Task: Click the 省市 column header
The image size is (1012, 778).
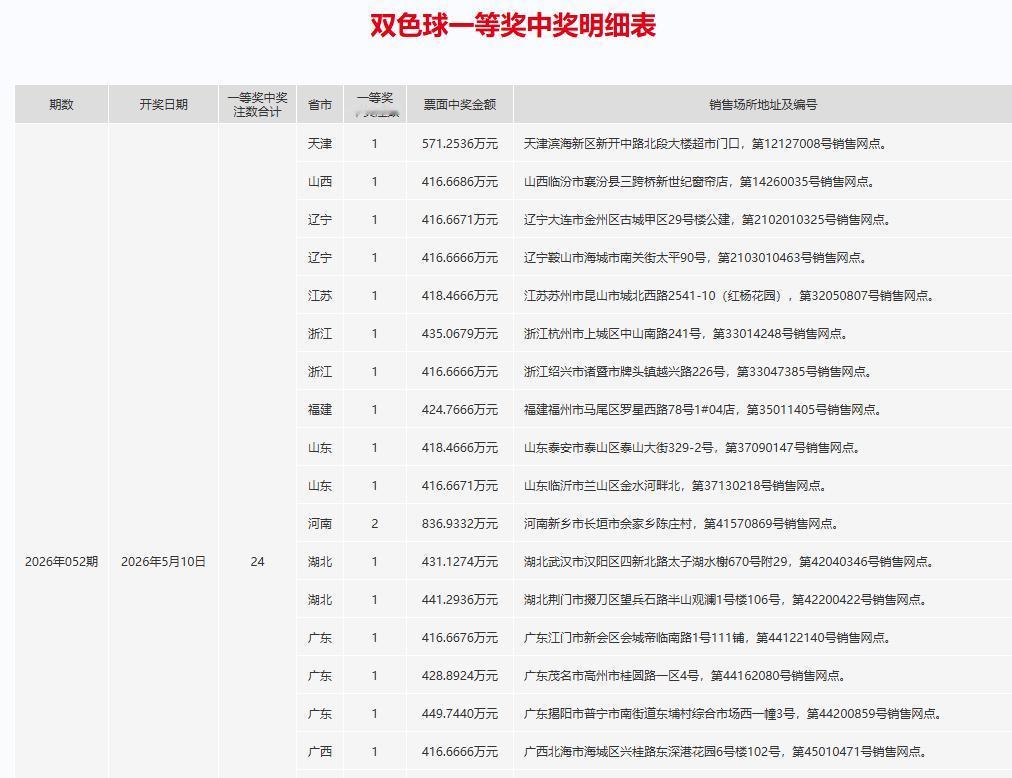Action: 320,105
